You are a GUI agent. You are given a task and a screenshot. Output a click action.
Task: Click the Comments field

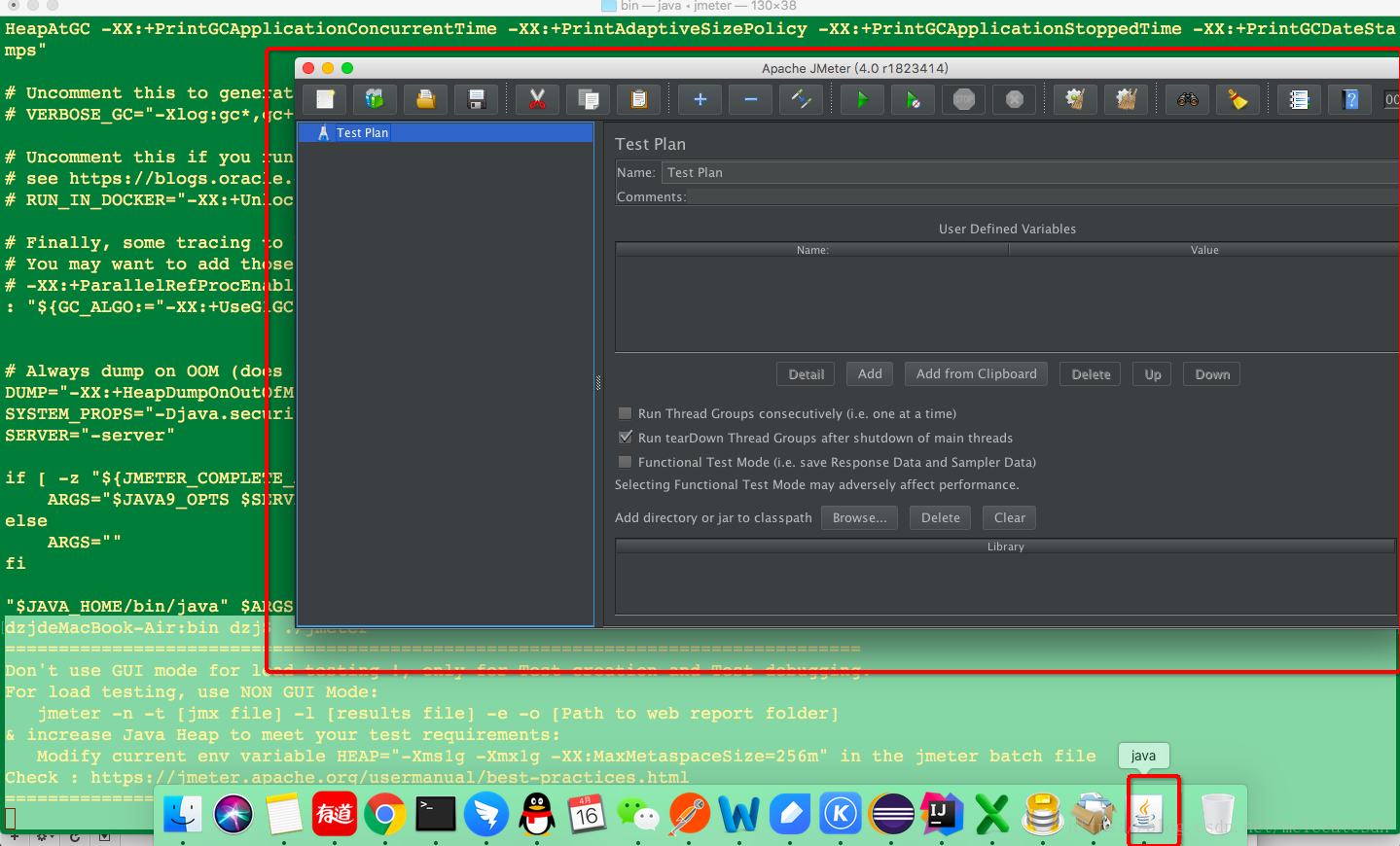point(1041,196)
